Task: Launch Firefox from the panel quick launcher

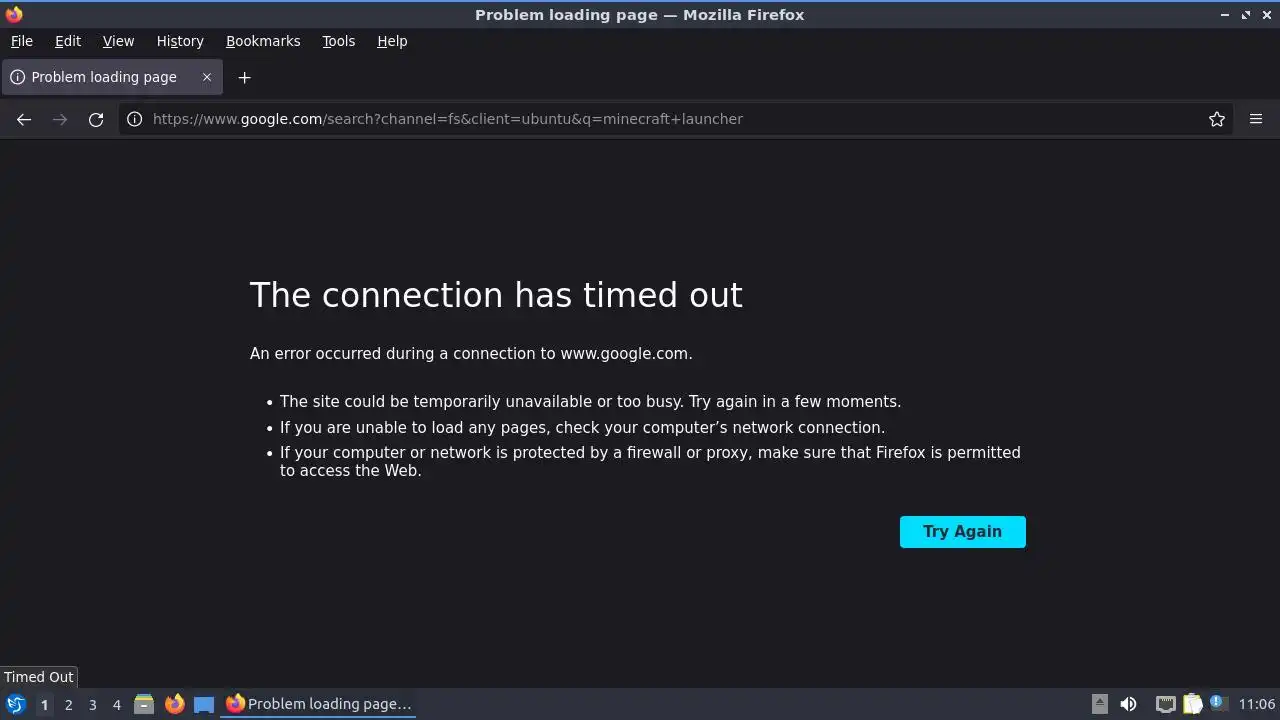Action: [x=174, y=704]
